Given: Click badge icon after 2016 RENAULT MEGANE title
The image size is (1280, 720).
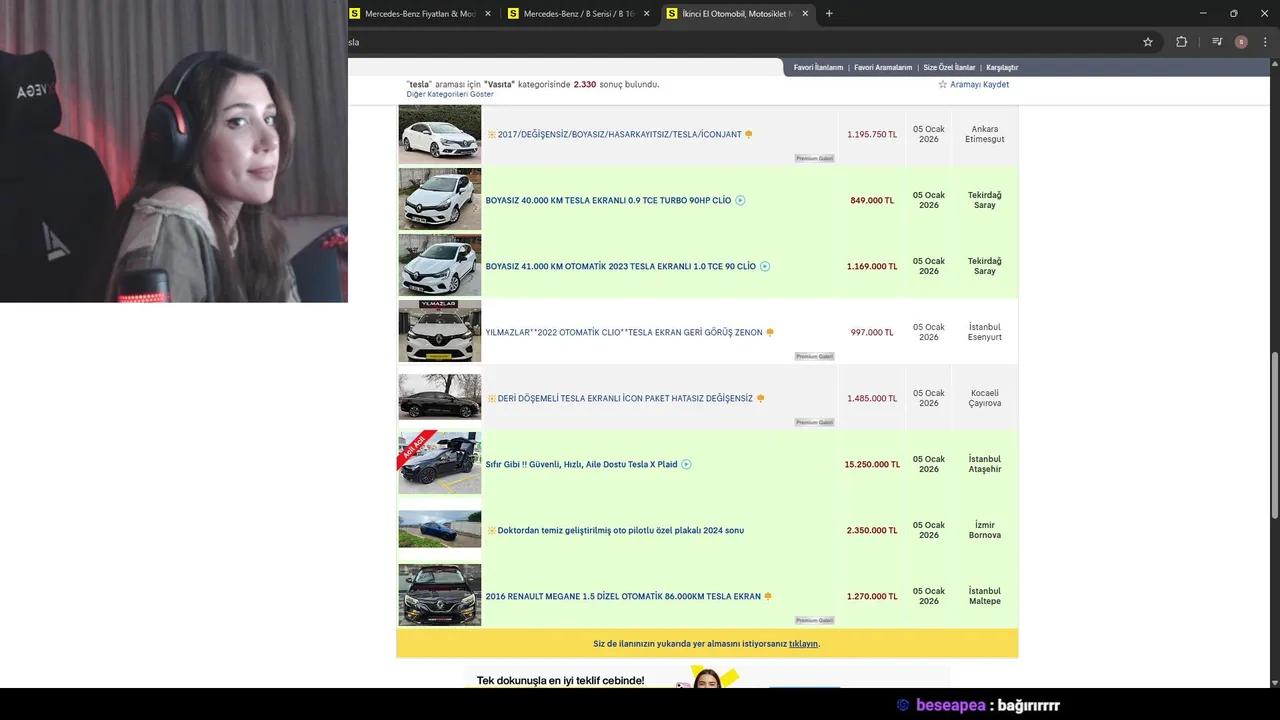Looking at the screenshot, I should coord(768,596).
